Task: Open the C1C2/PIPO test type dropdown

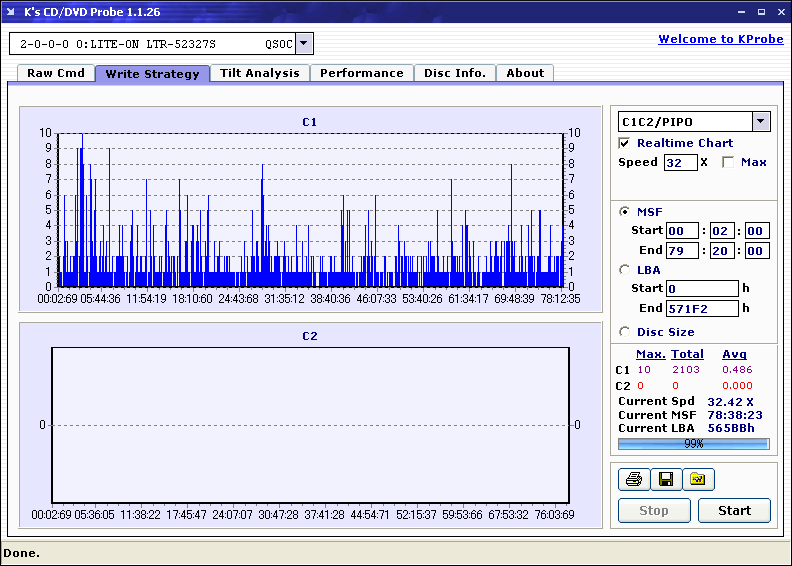Action: (760, 121)
